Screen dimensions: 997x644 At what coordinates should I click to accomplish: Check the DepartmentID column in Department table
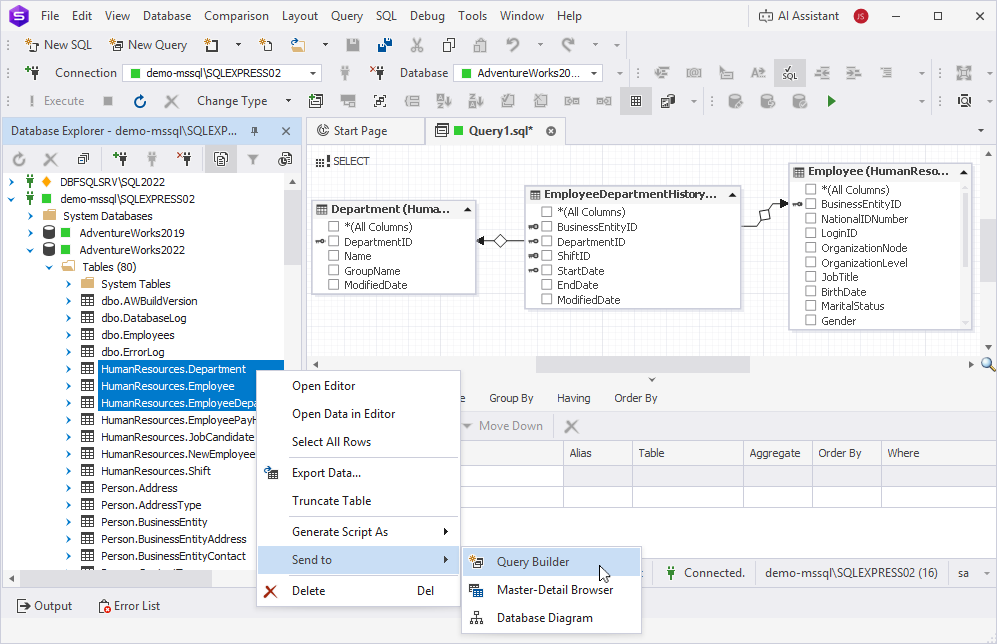tap(334, 242)
